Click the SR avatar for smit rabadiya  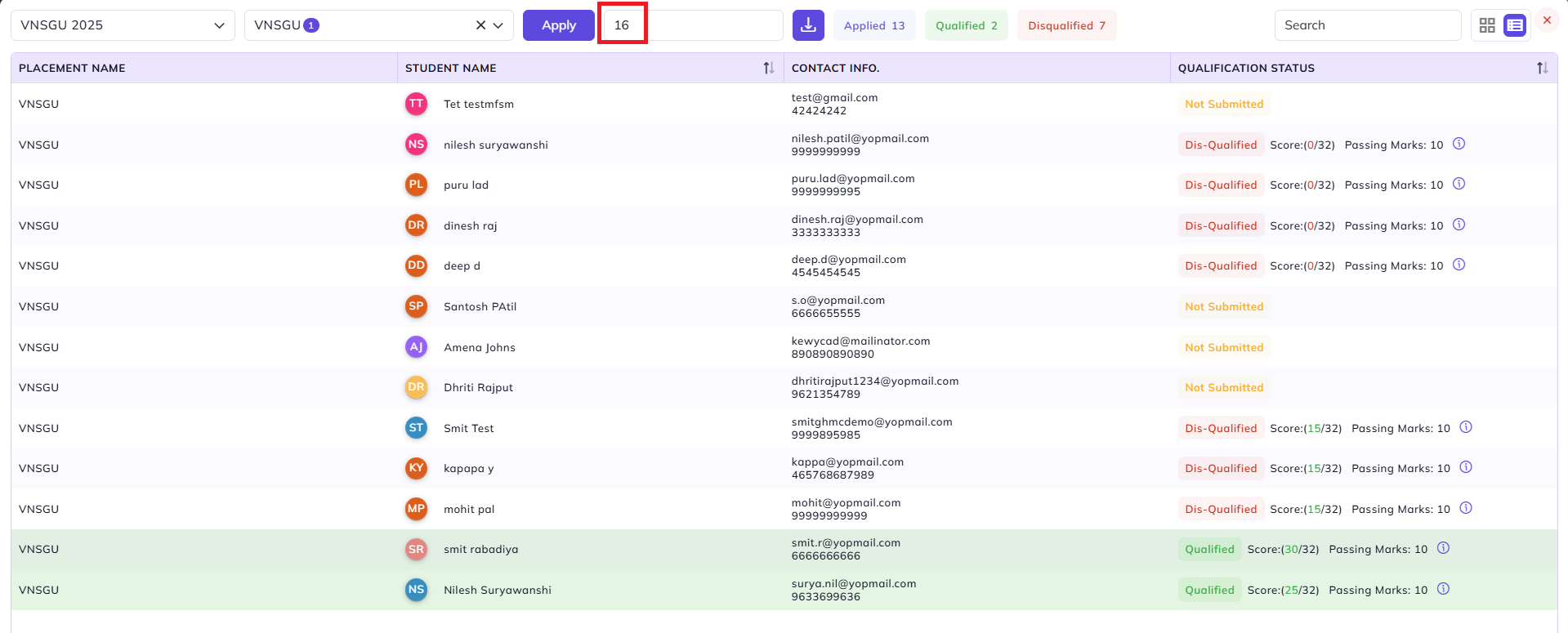417,549
